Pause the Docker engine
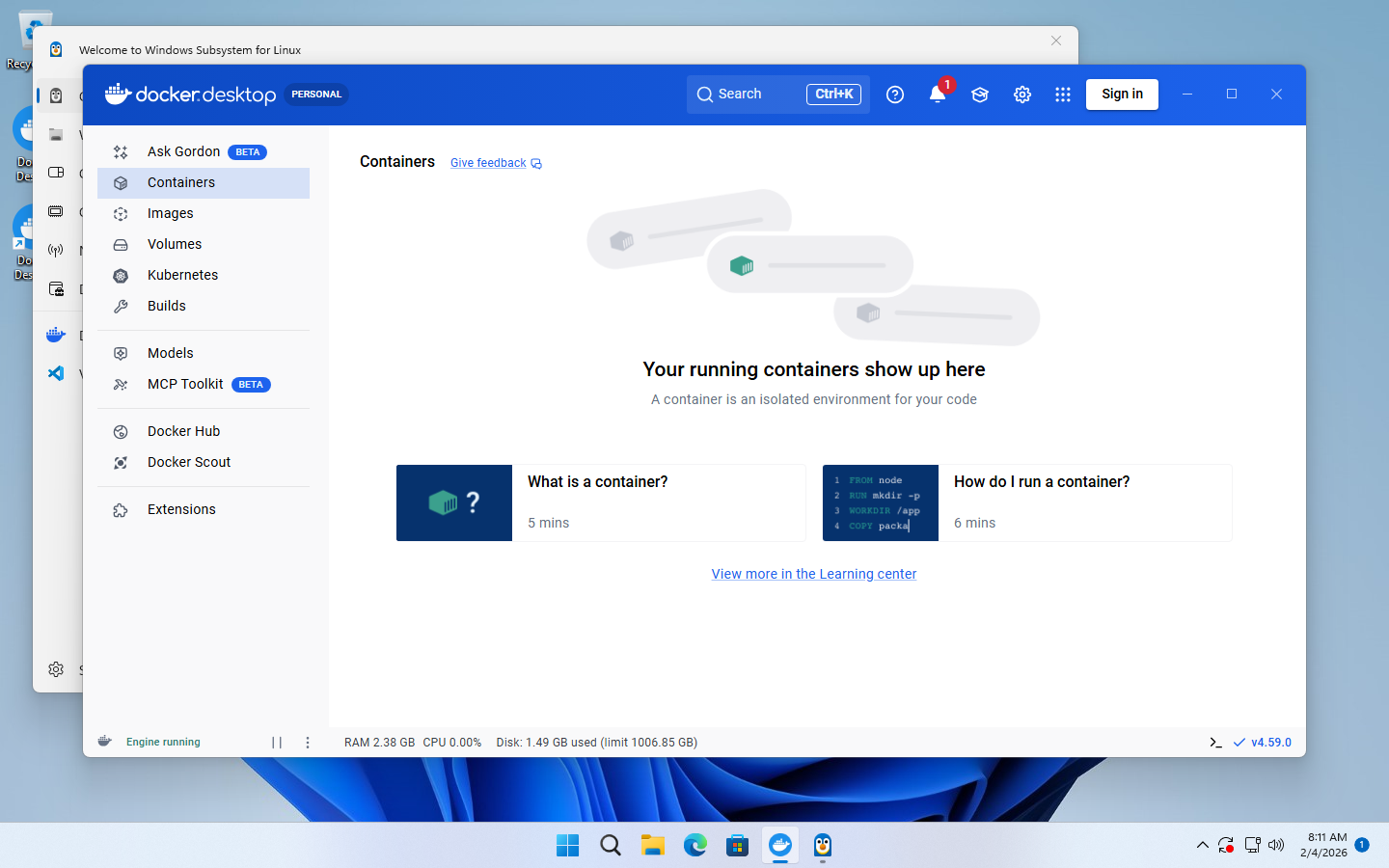 [277, 743]
